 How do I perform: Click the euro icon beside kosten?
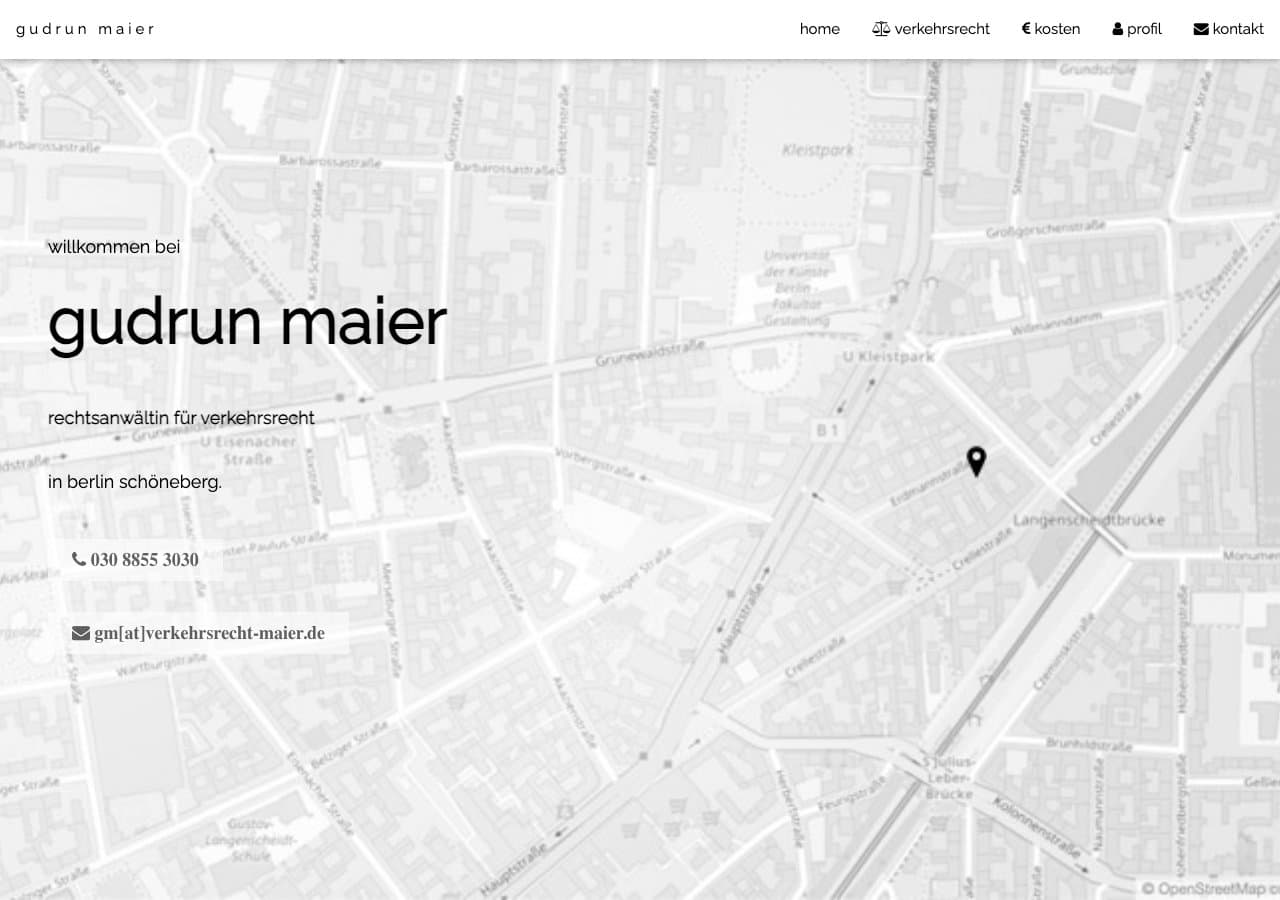pos(1026,29)
